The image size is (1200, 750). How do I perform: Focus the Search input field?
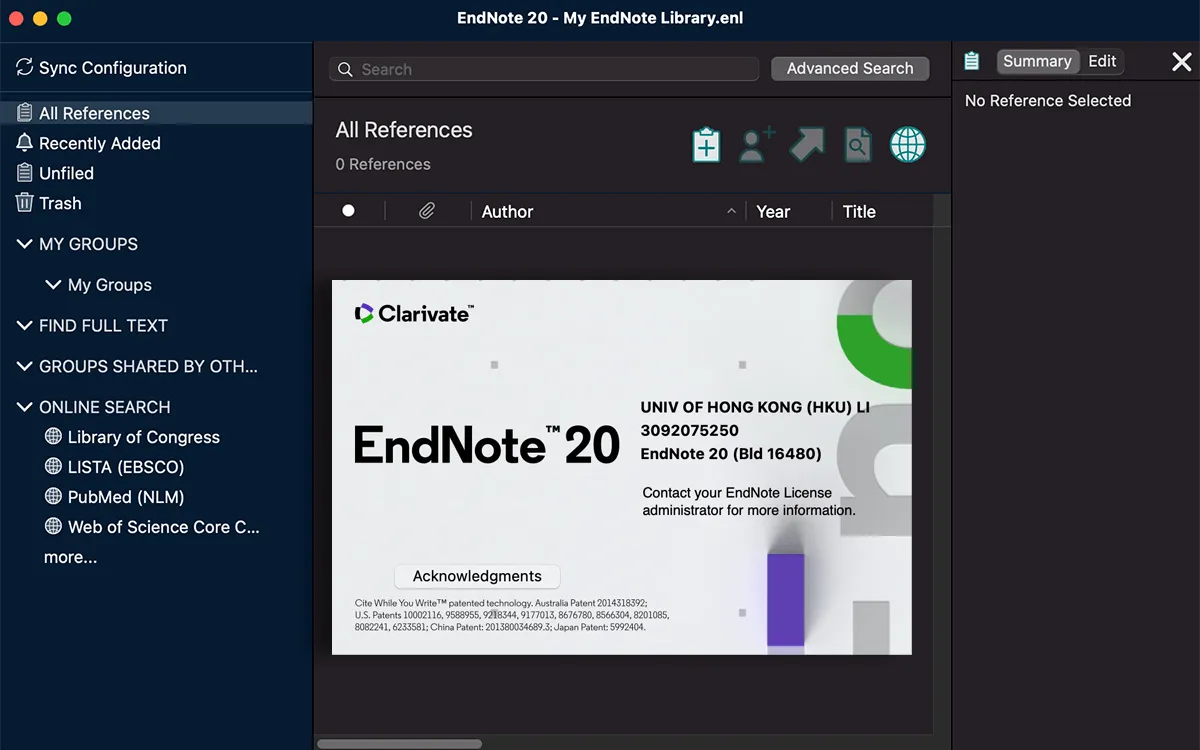(544, 69)
